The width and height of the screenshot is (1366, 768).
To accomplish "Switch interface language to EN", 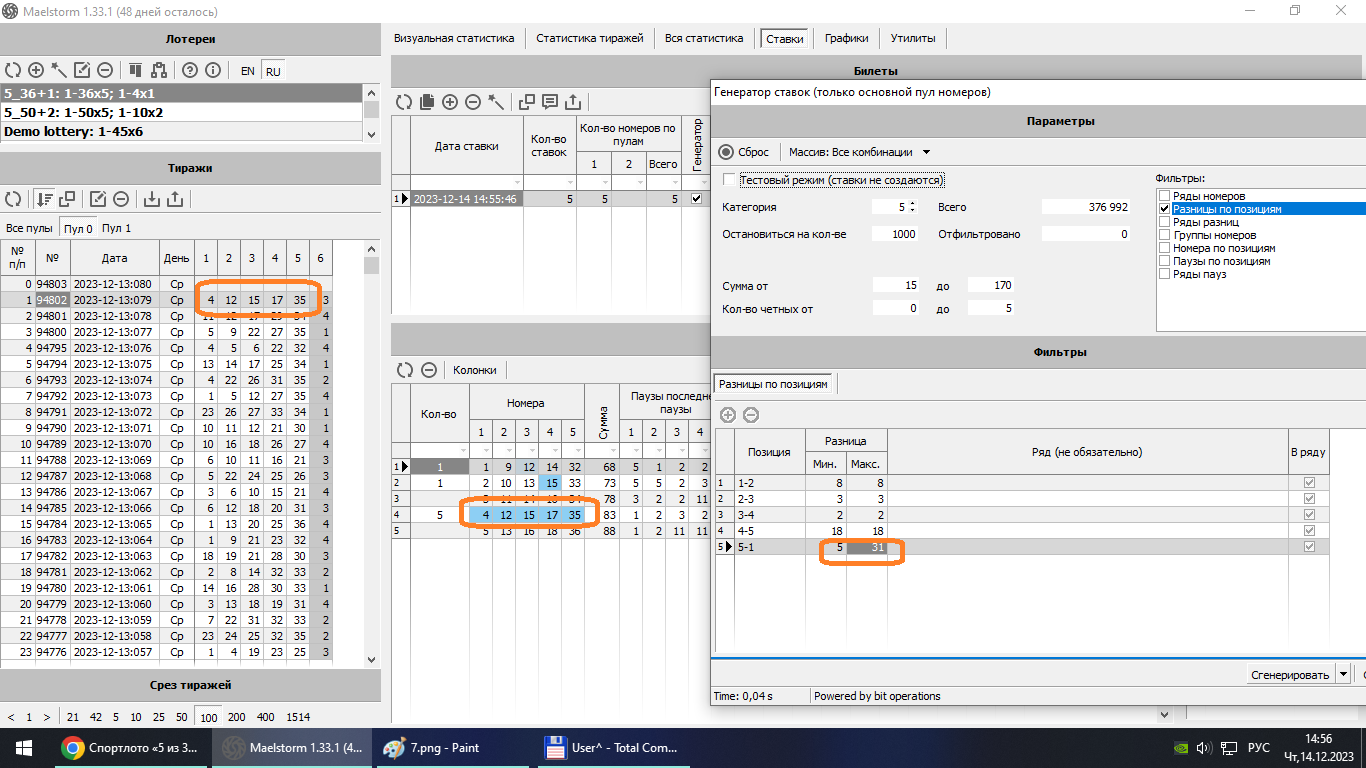I will tap(248, 71).
